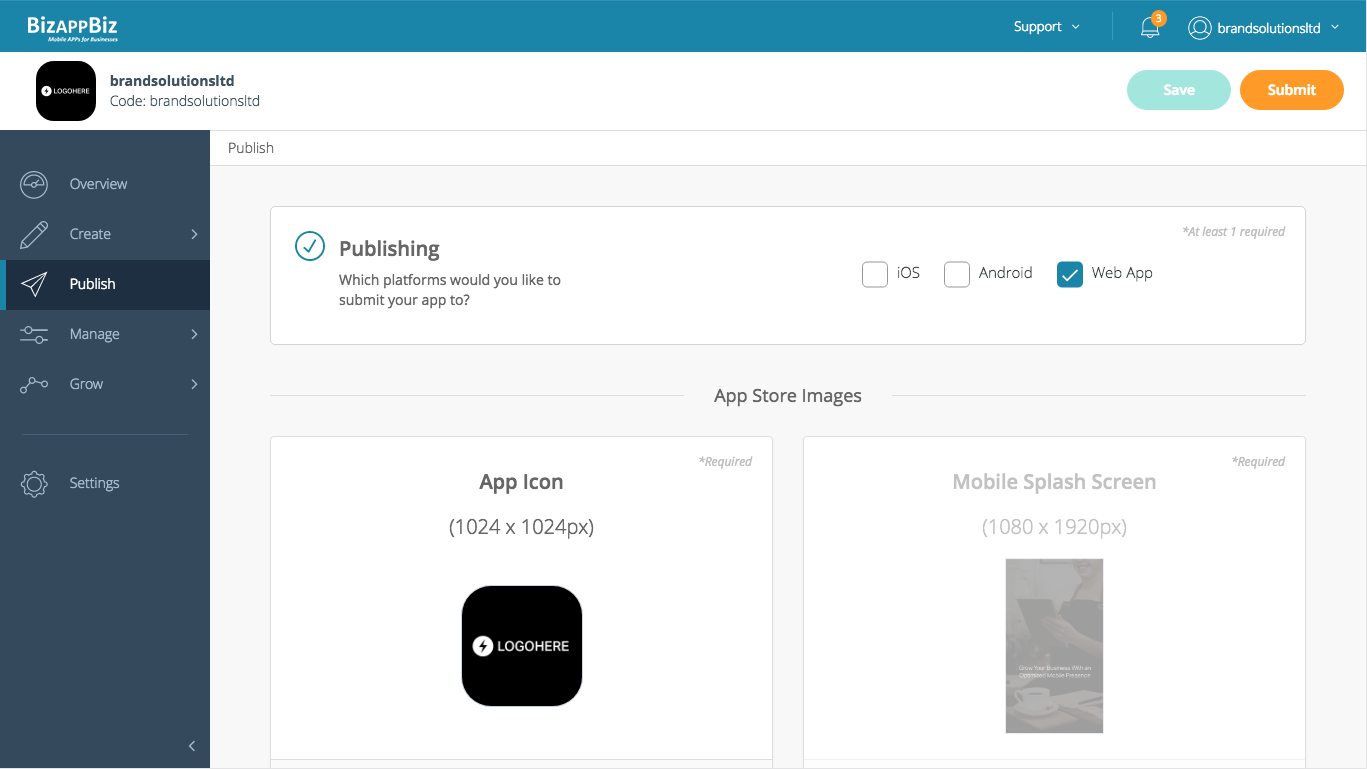Expand the Create submenu chevron

pos(194,234)
